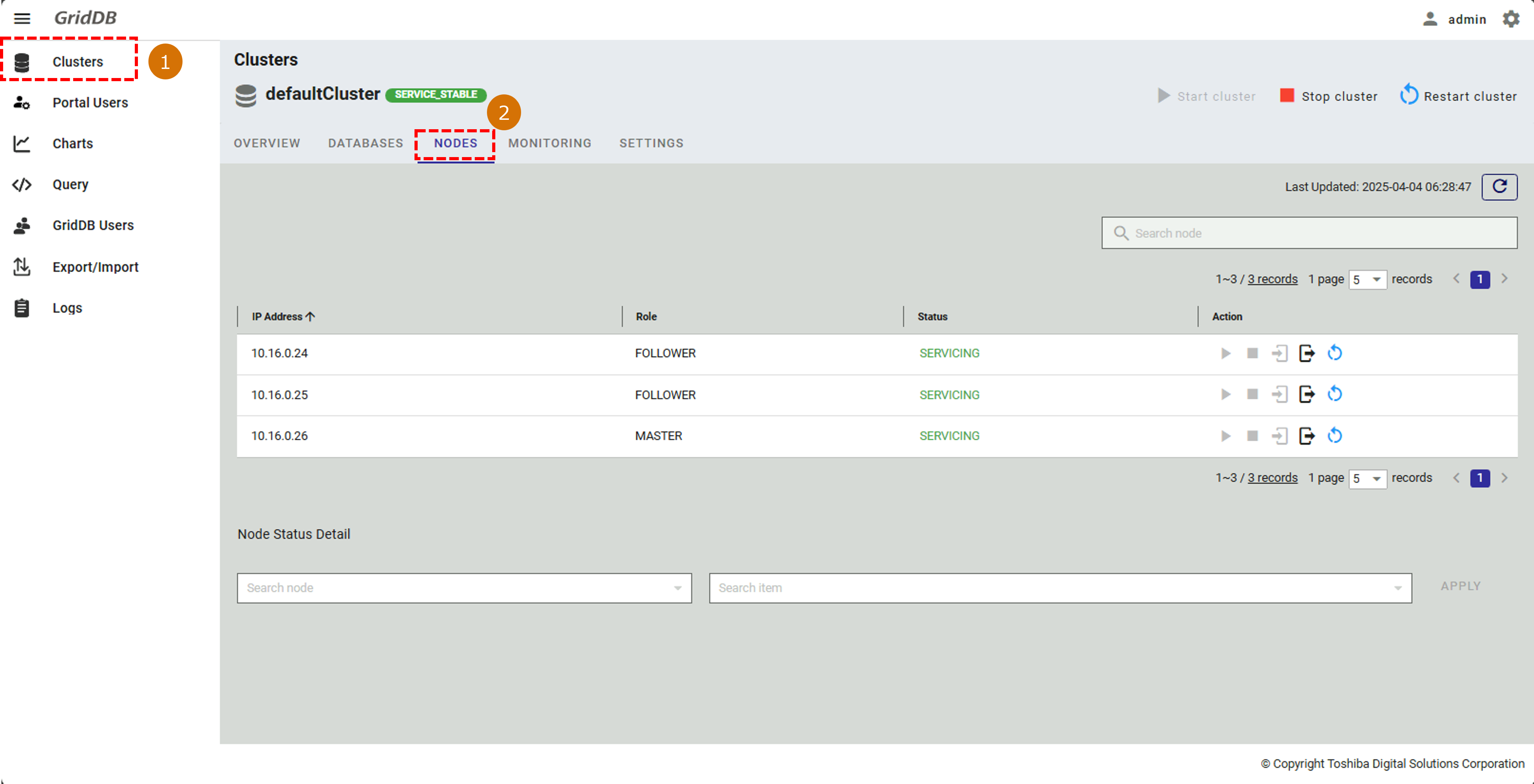Click the leave cluster icon for 10.16.0.25
This screenshot has width=1534, height=784.
[x=1307, y=394]
